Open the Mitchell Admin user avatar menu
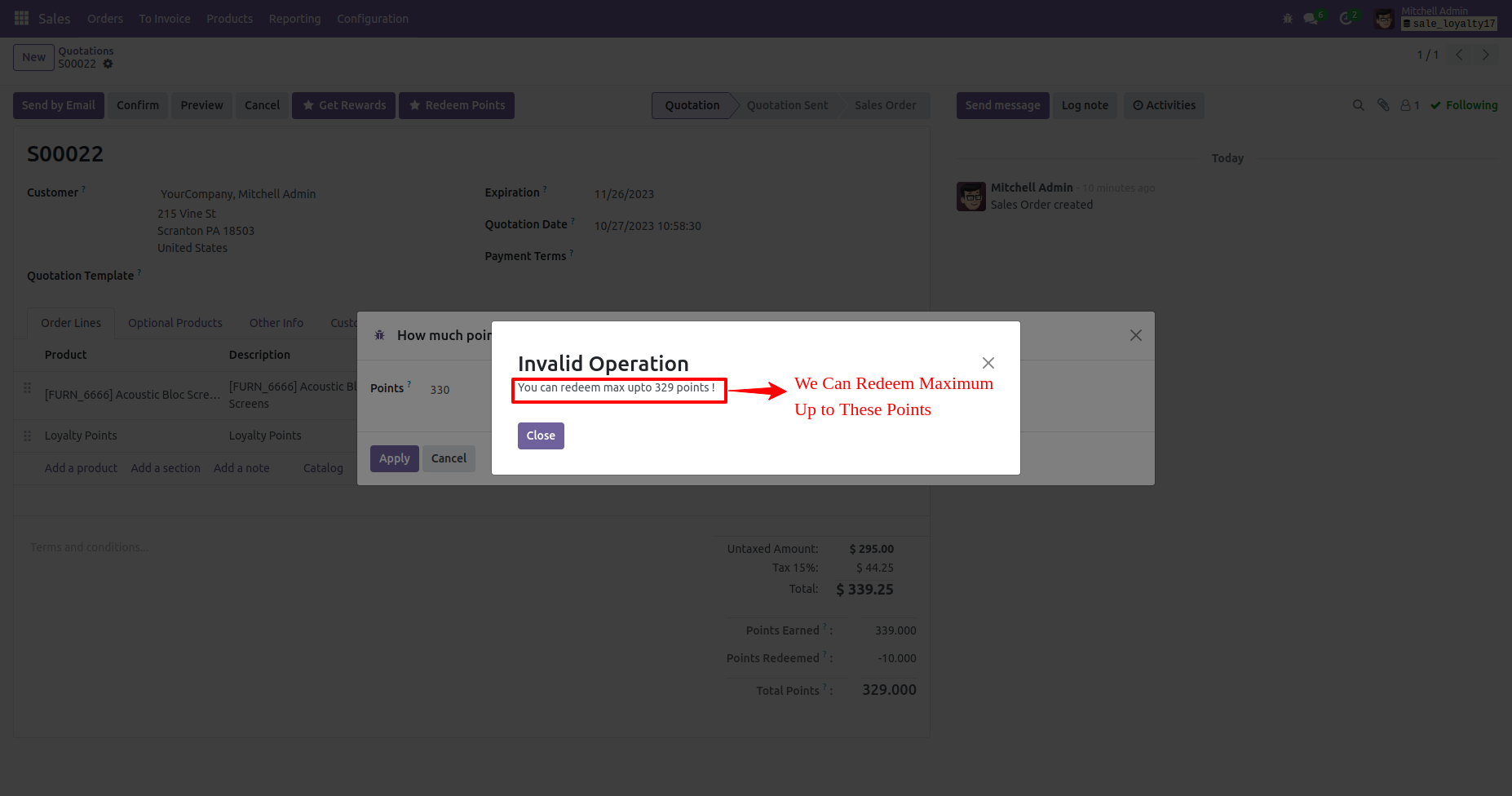This screenshot has height=796, width=1512. click(1384, 18)
